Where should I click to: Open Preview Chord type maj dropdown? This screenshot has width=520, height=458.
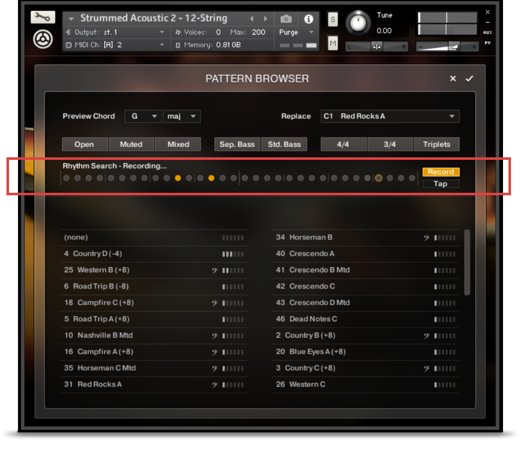(182, 116)
